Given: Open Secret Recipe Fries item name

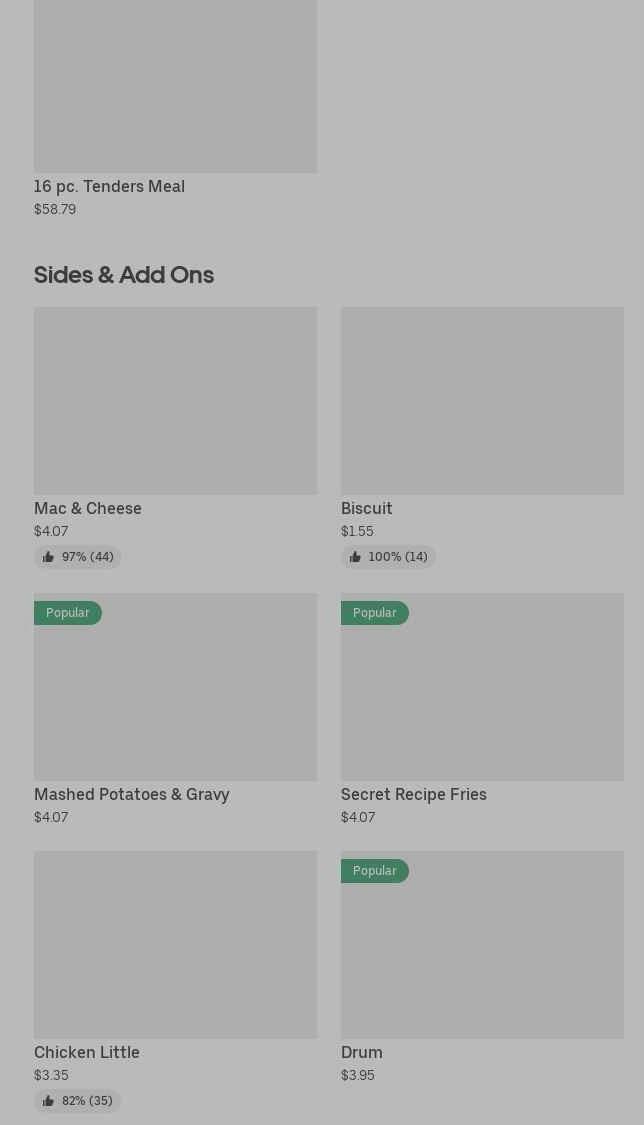Looking at the screenshot, I should [x=413, y=794].
